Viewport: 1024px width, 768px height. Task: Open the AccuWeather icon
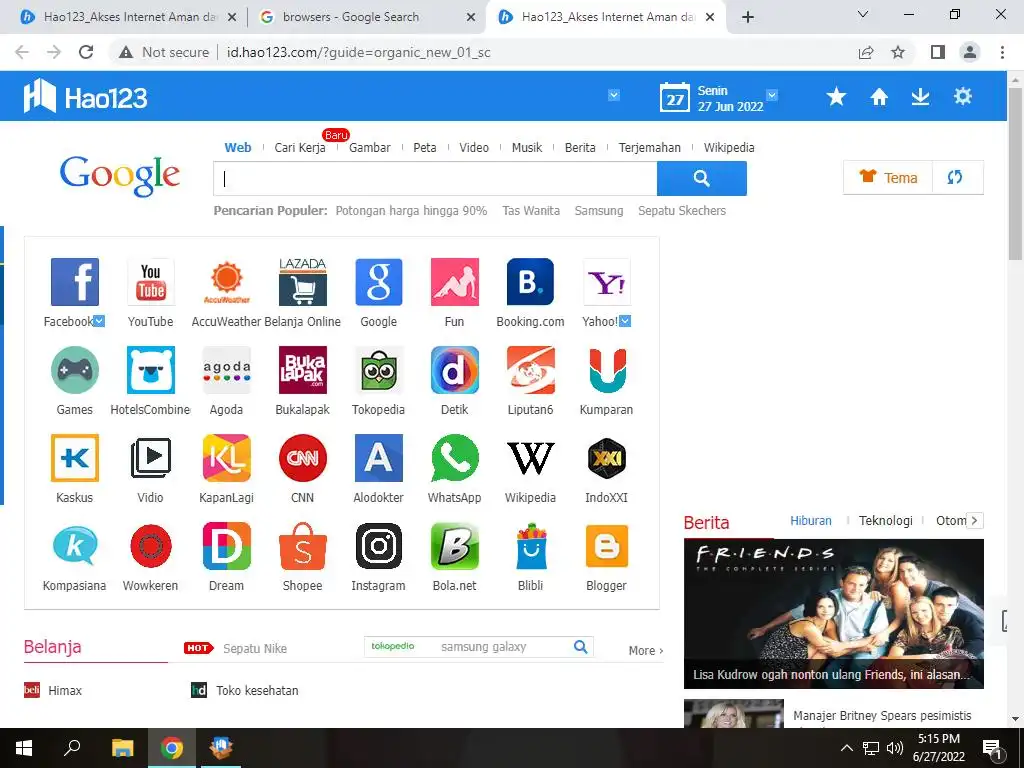(x=227, y=282)
